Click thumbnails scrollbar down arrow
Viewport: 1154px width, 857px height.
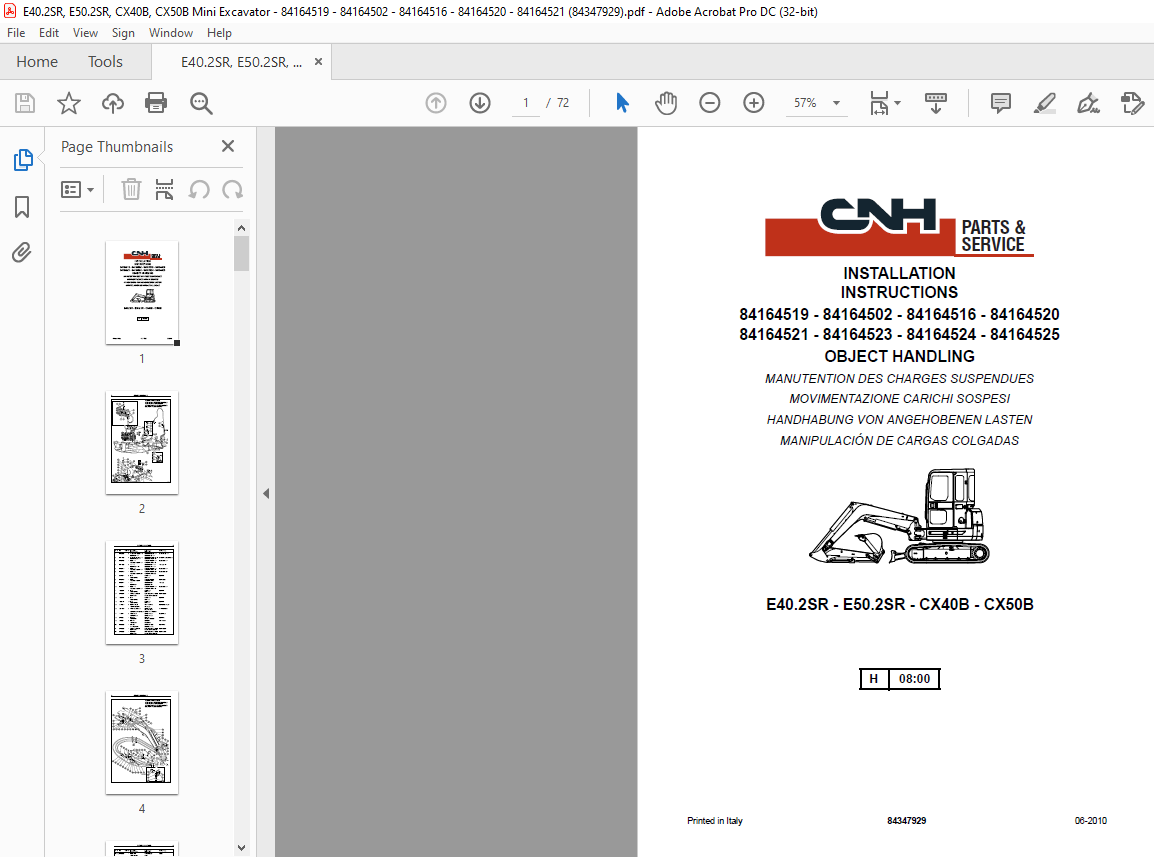(x=241, y=848)
